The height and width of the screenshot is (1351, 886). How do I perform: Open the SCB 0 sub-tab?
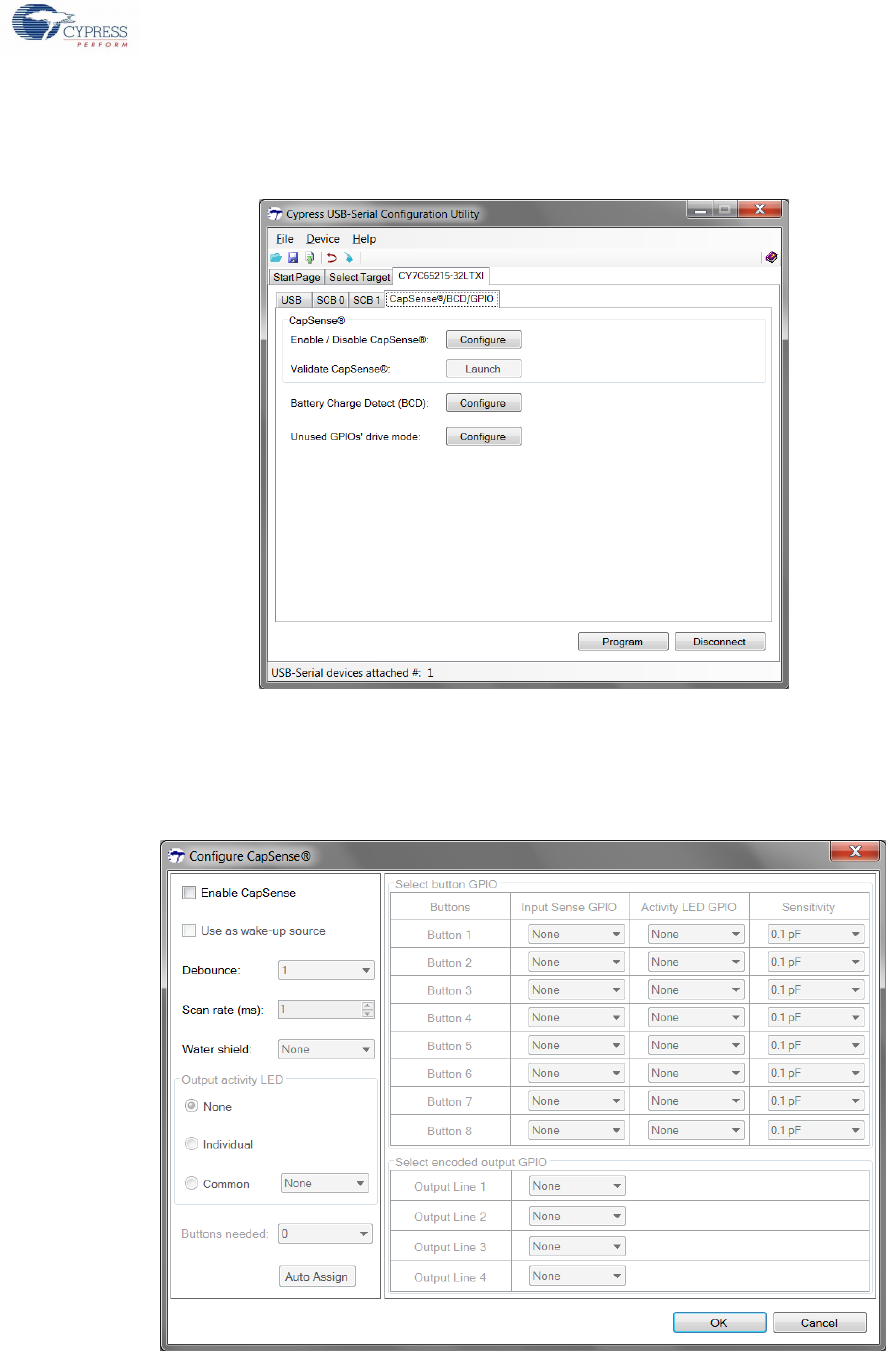[x=329, y=300]
